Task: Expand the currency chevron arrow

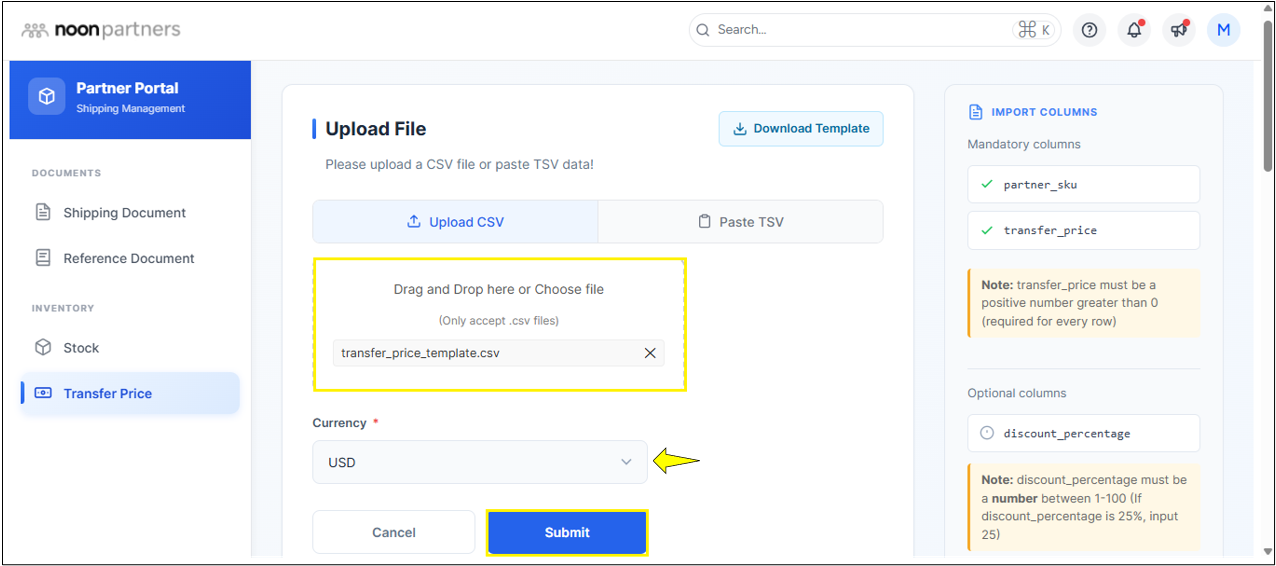Action: pyautogui.click(x=626, y=462)
